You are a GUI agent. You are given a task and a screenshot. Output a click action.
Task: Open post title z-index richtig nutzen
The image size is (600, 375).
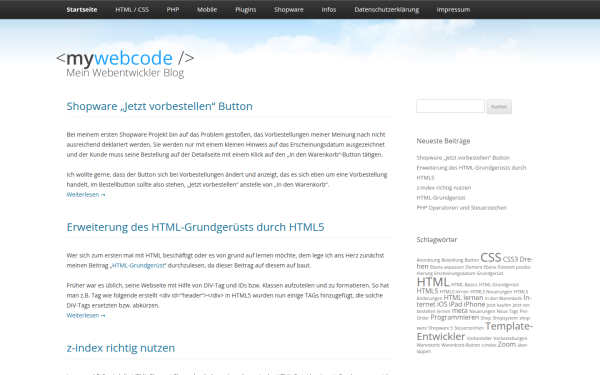121,348
